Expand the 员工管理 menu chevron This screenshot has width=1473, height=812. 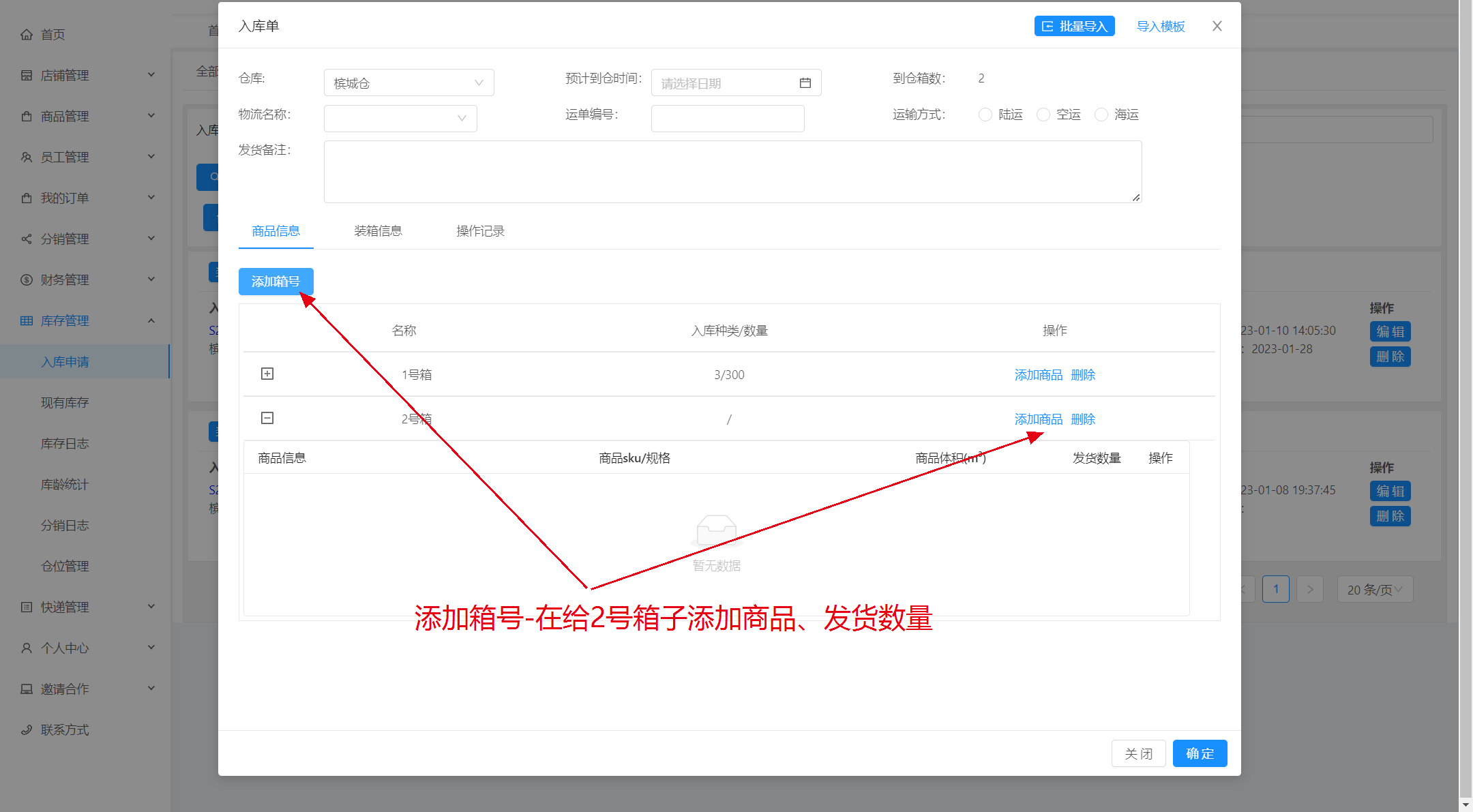coord(151,157)
